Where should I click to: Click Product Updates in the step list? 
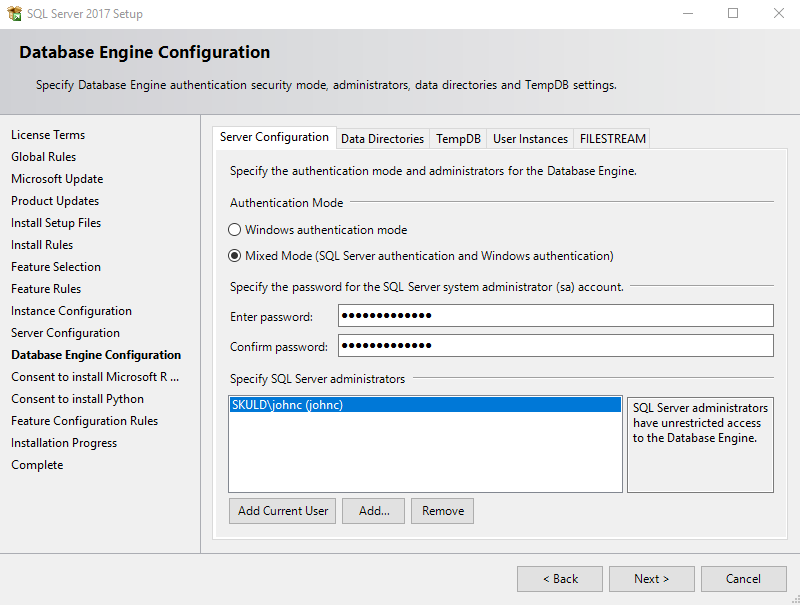pos(55,201)
